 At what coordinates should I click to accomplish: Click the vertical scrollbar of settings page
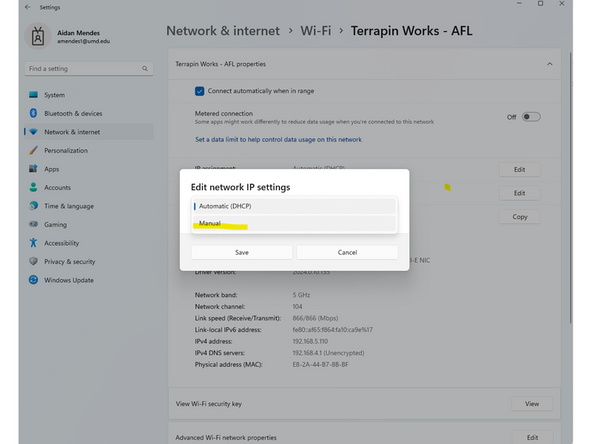571,189
